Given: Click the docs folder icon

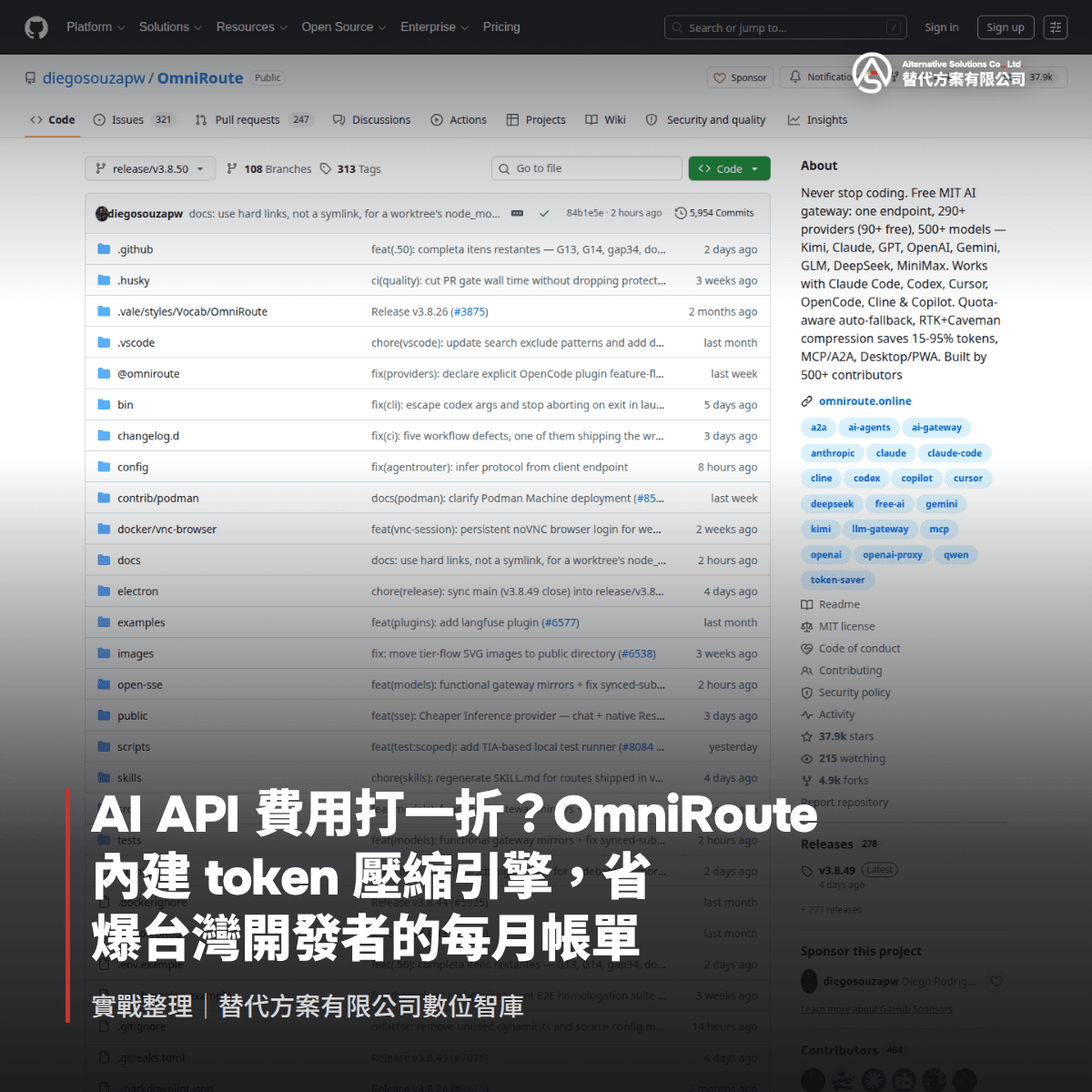Looking at the screenshot, I should point(105,560).
